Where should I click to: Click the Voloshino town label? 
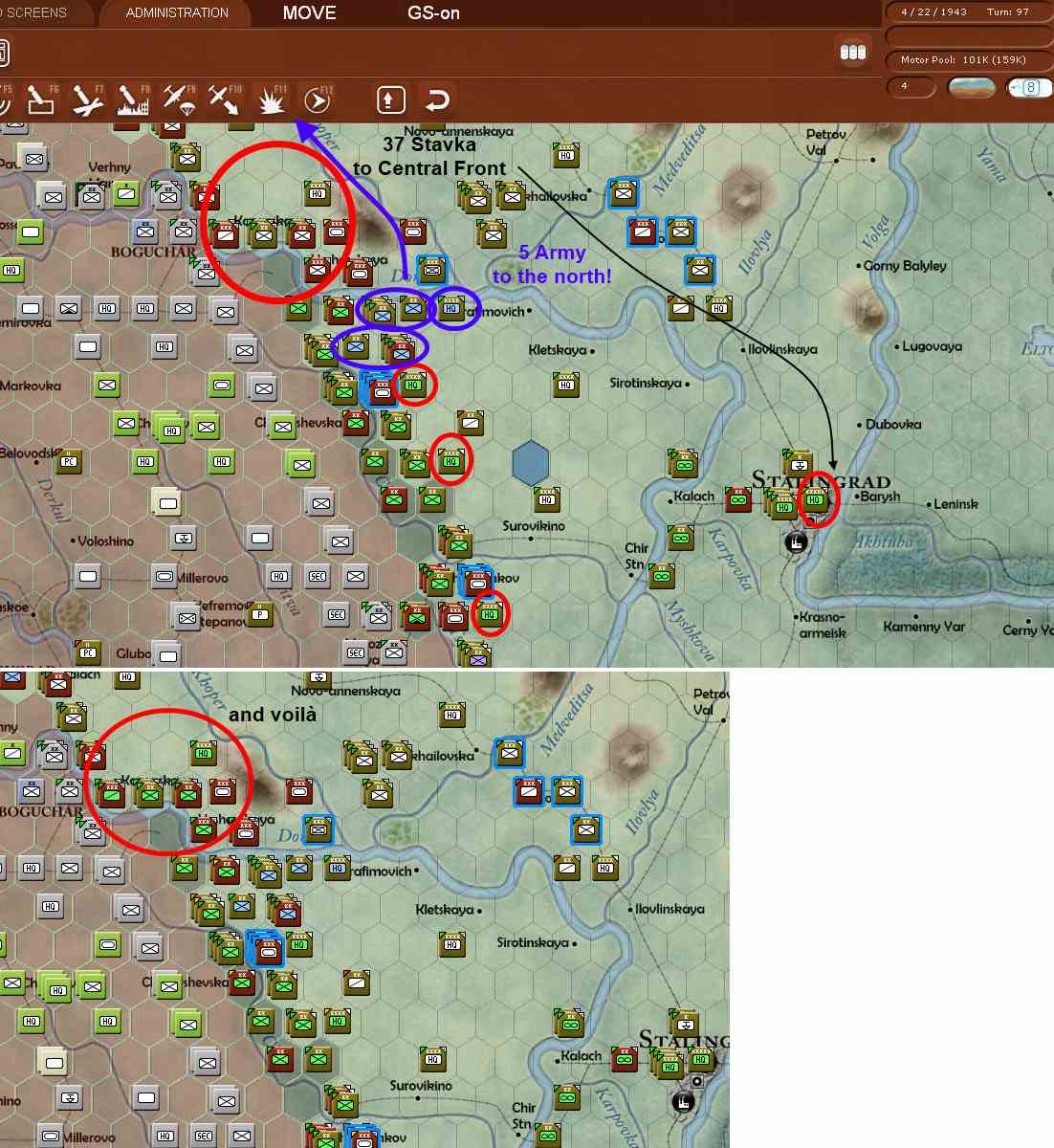[105, 541]
